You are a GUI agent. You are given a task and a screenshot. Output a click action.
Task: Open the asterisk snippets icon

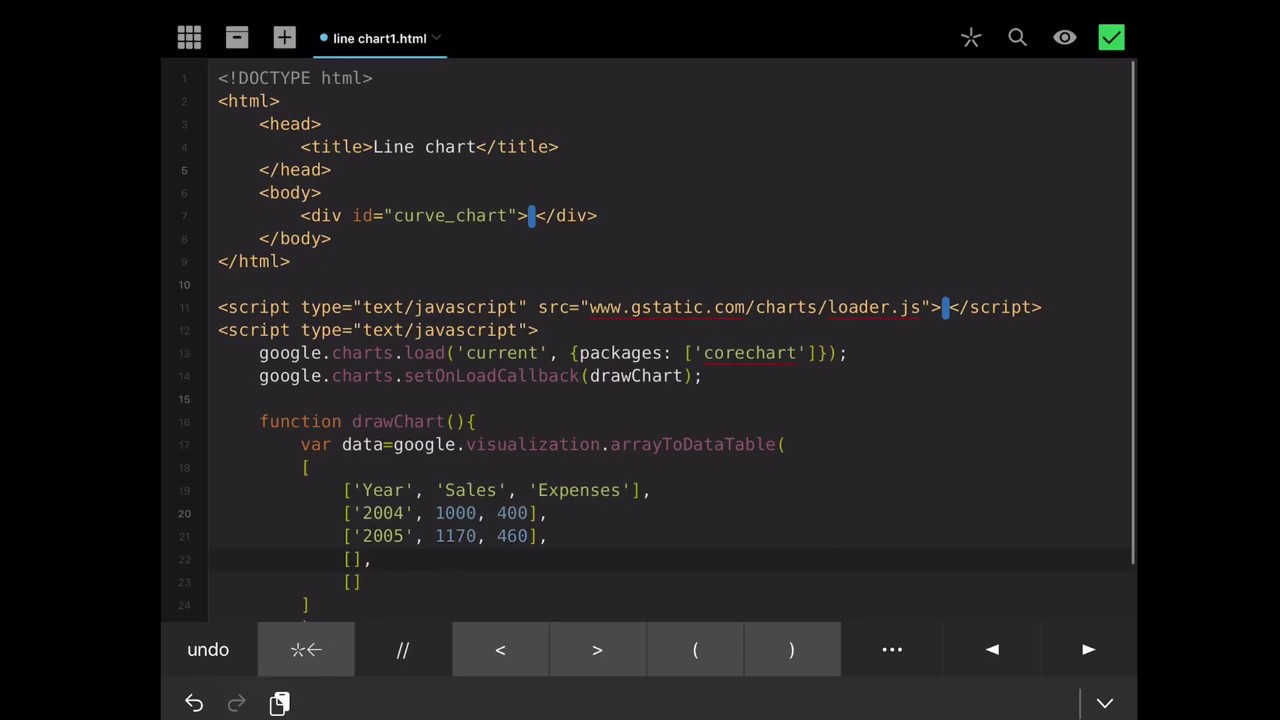tap(970, 38)
